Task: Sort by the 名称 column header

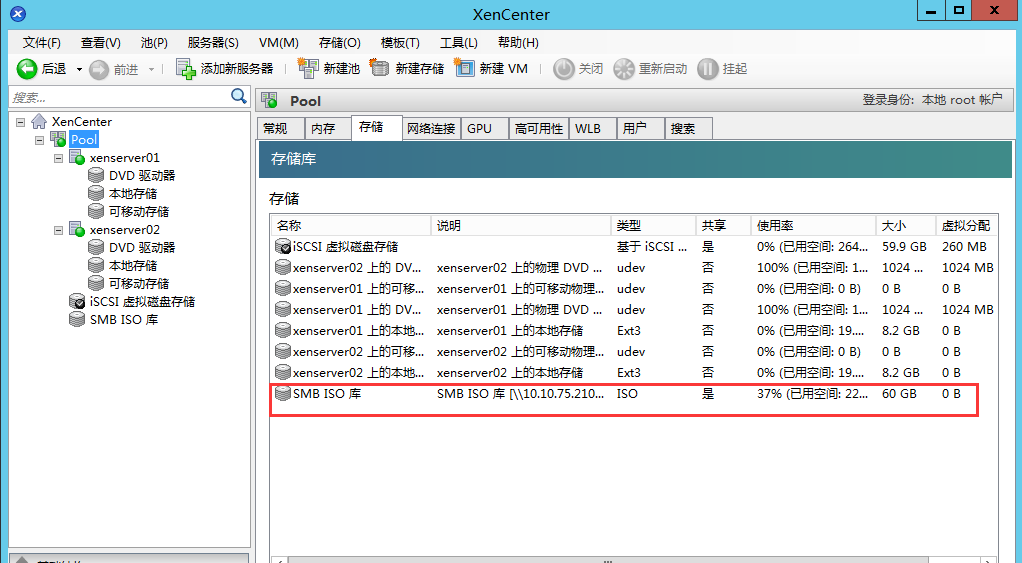Action: point(351,225)
